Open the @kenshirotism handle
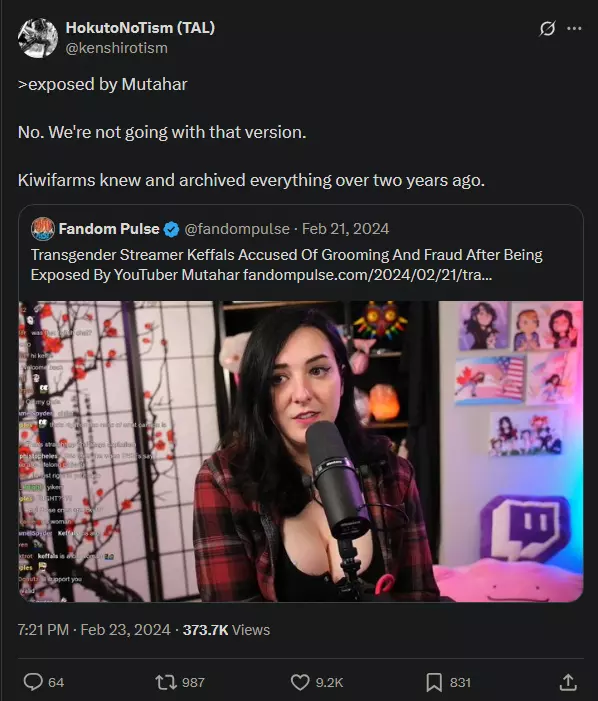Screen dimensions: 598x701 pyautogui.click(x=117, y=48)
